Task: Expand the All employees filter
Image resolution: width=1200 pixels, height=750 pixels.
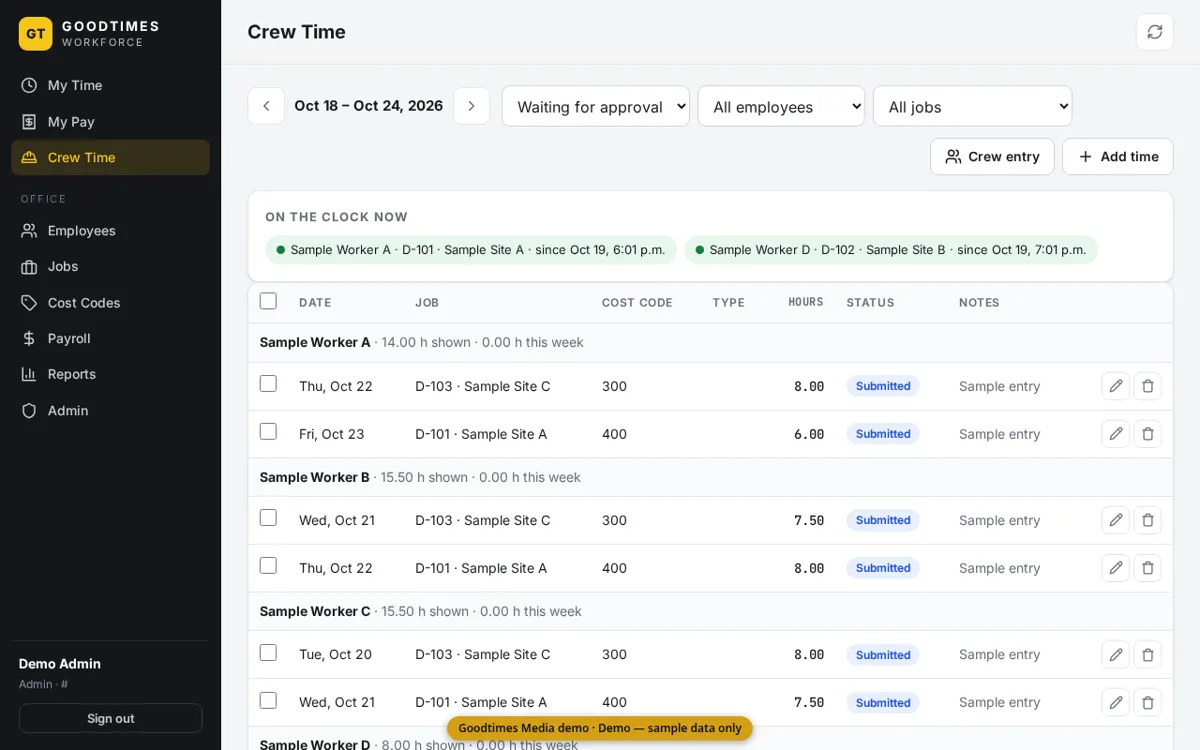Action: tap(781, 106)
